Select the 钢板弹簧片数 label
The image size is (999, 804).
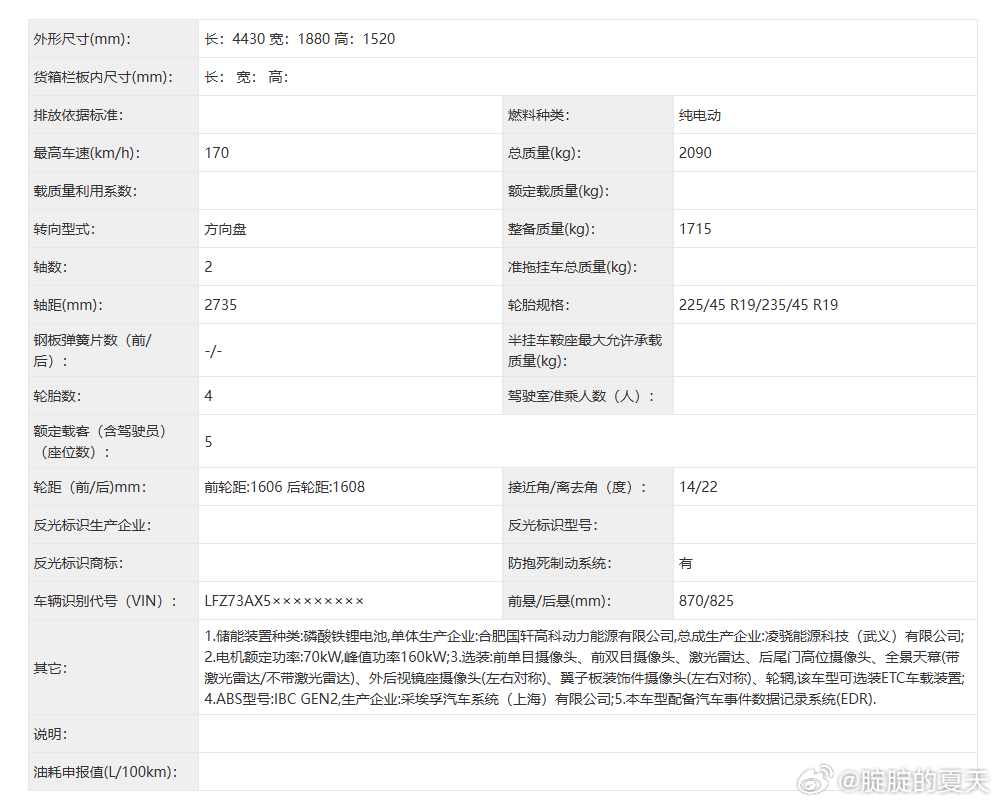[92, 350]
